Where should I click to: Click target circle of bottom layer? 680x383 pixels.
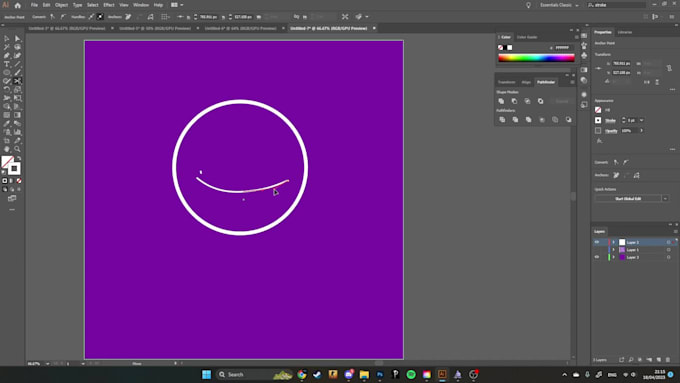669,257
